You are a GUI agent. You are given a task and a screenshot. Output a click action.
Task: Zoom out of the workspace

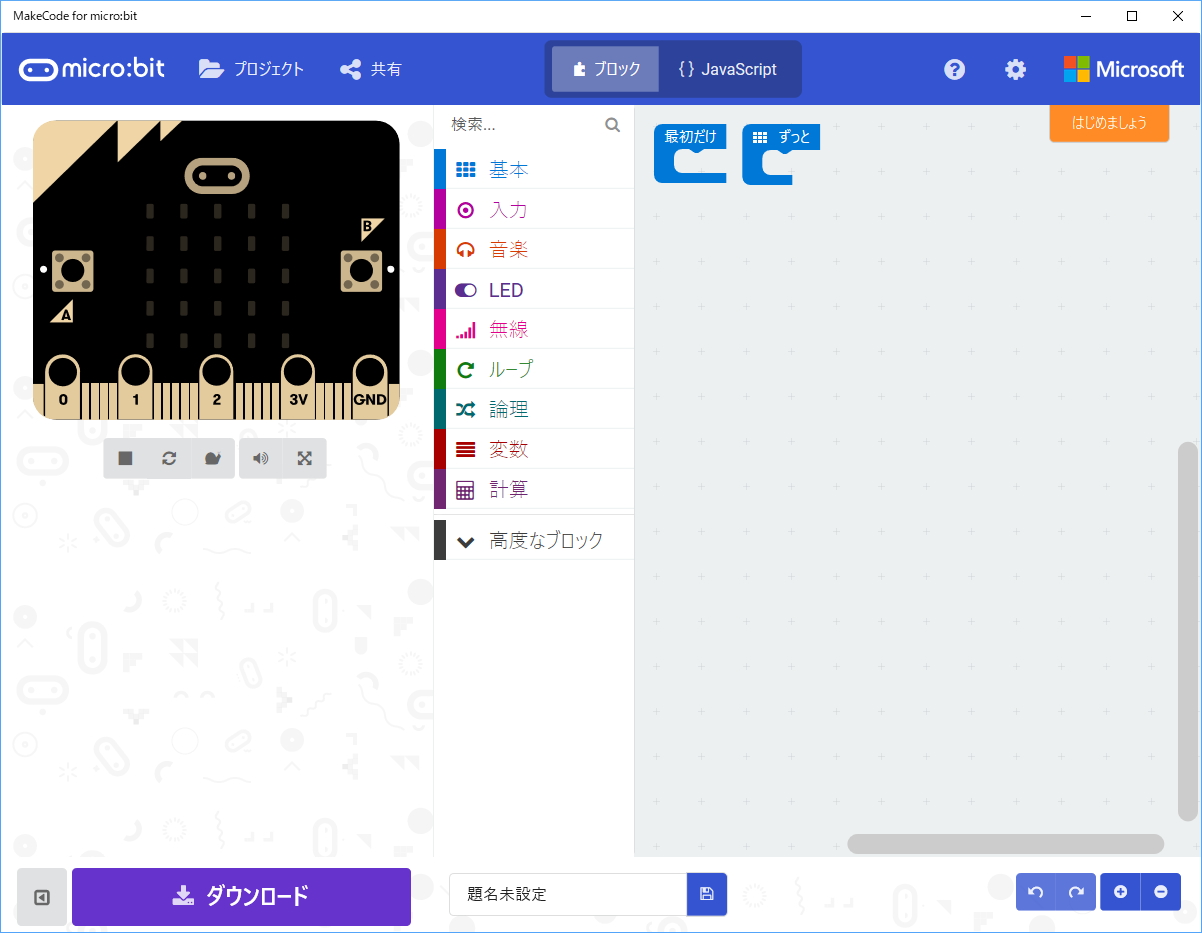tap(1161, 891)
